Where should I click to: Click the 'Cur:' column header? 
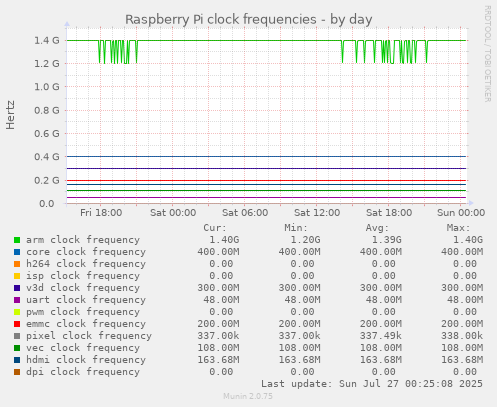[x=215, y=228]
